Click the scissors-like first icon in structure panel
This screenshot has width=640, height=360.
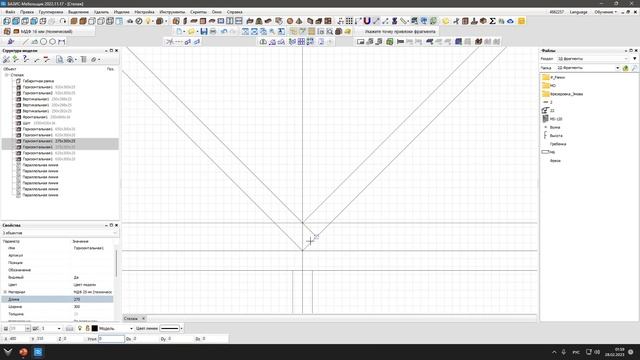[x=7, y=60]
